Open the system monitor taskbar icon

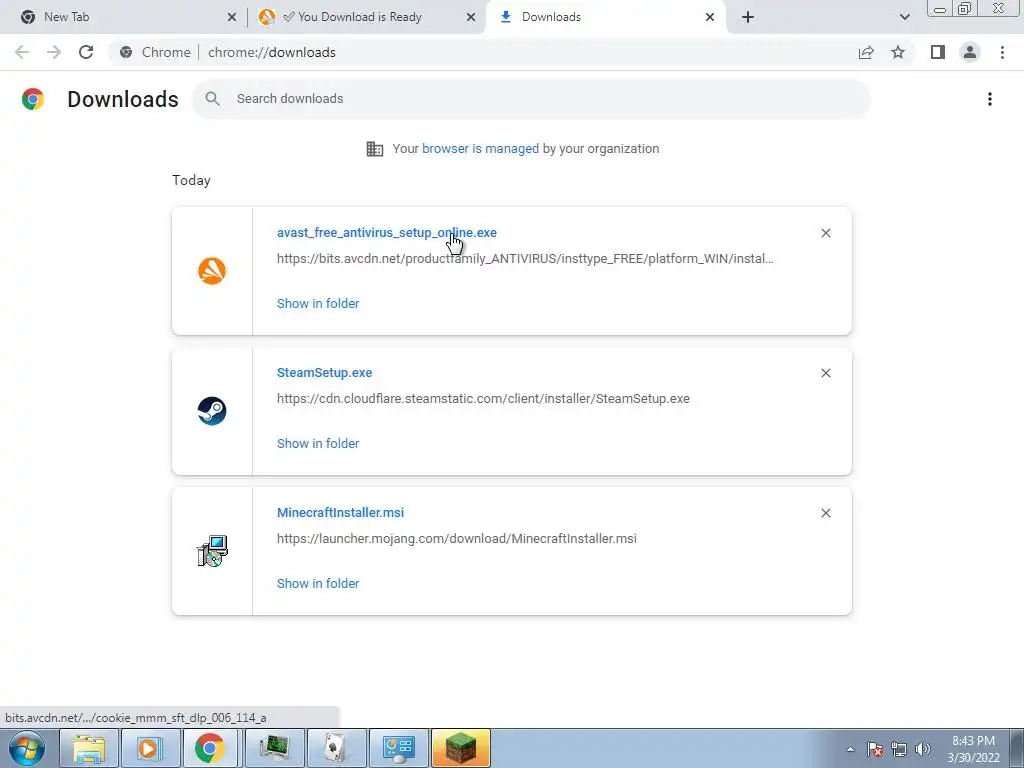tap(274, 748)
